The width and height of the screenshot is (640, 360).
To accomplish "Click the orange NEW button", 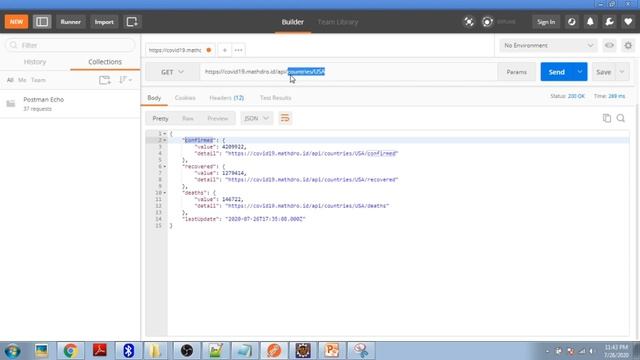I will pos(16,22).
